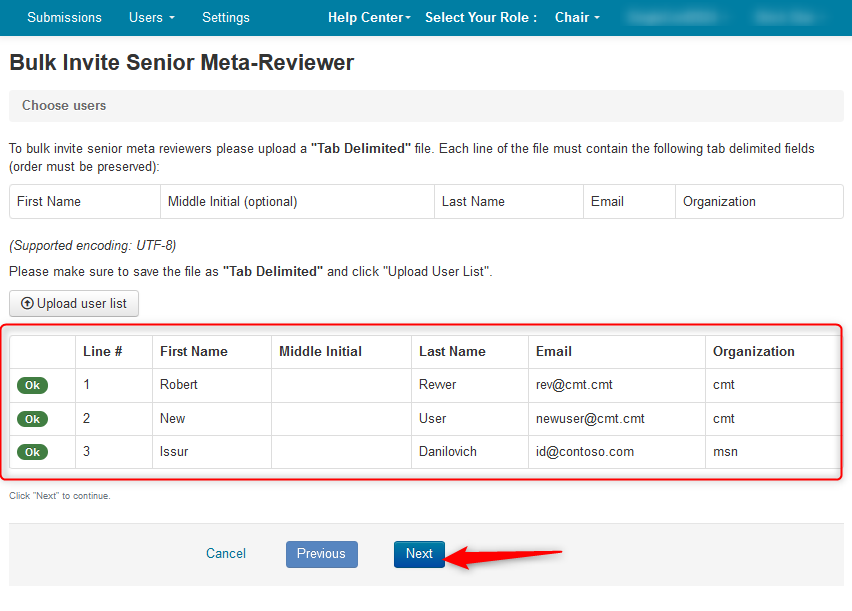Expand the Help Center dropdown
The image size is (852, 611).
tap(369, 17)
